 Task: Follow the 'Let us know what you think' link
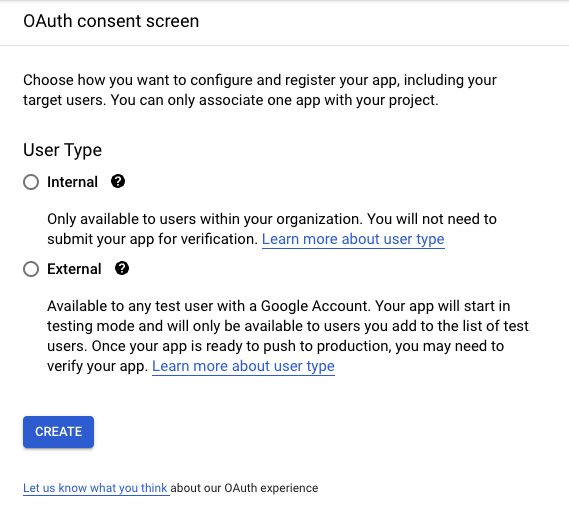pyautogui.click(x=95, y=488)
